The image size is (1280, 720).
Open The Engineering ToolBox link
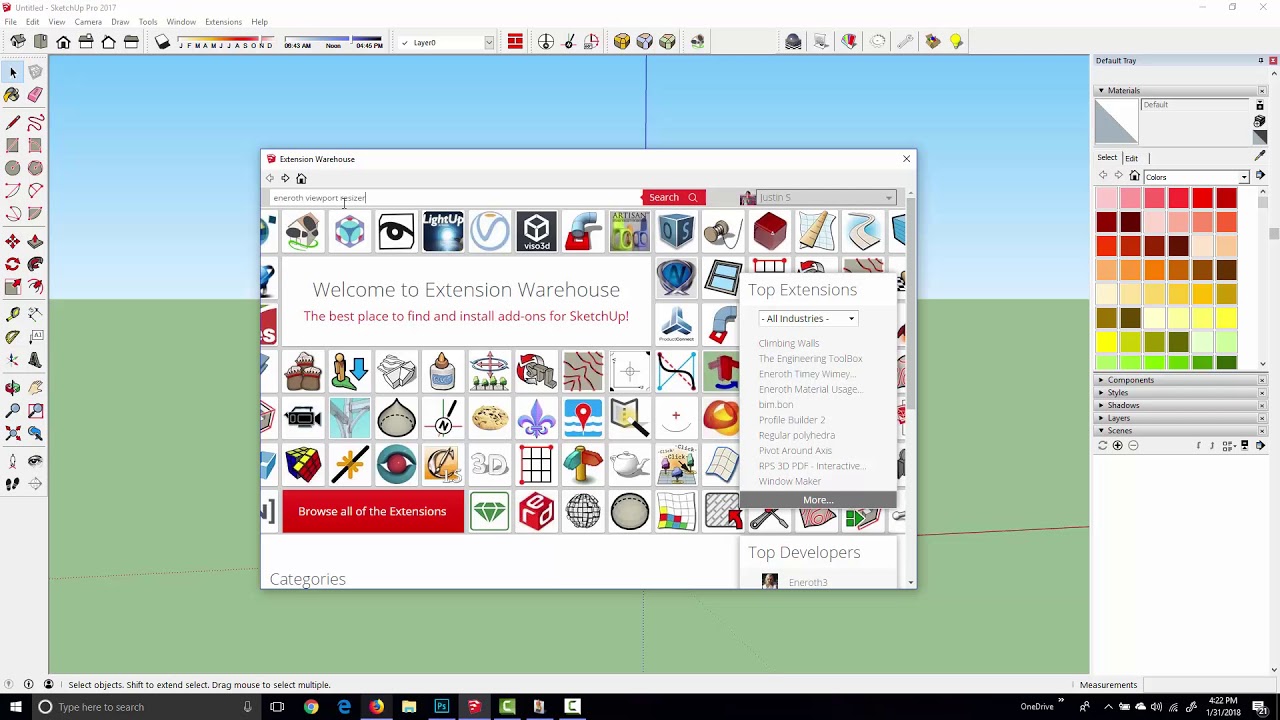810,358
